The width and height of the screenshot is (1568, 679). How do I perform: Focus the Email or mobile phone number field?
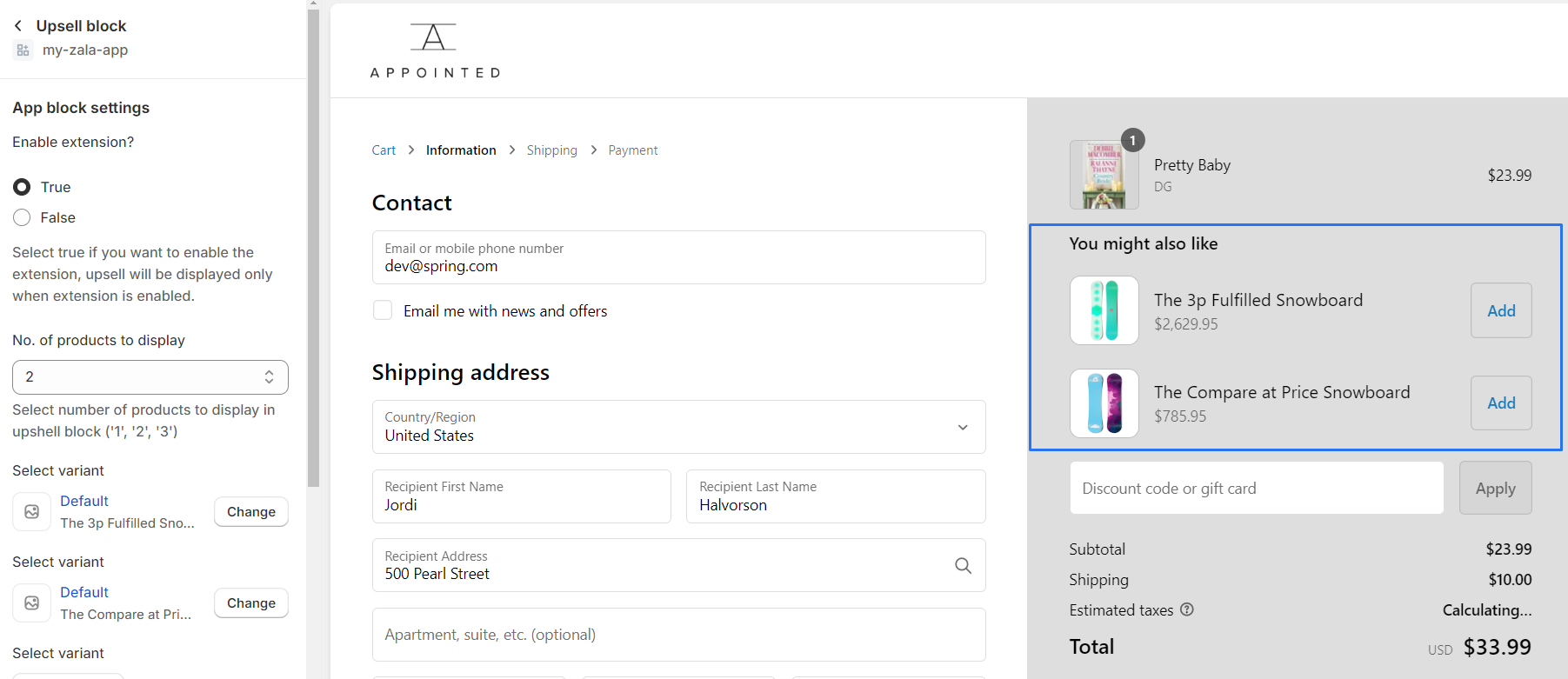678,257
